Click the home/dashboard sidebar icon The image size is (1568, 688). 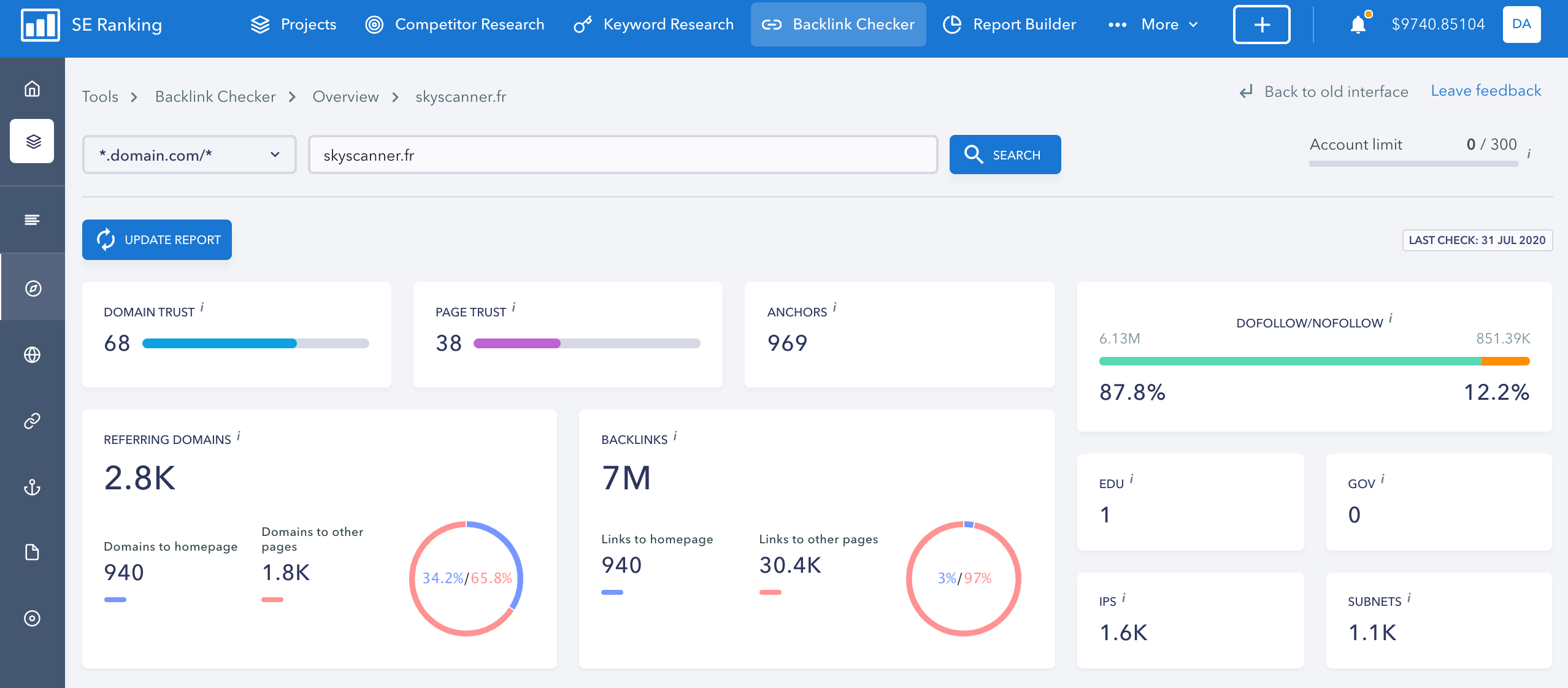(x=33, y=89)
